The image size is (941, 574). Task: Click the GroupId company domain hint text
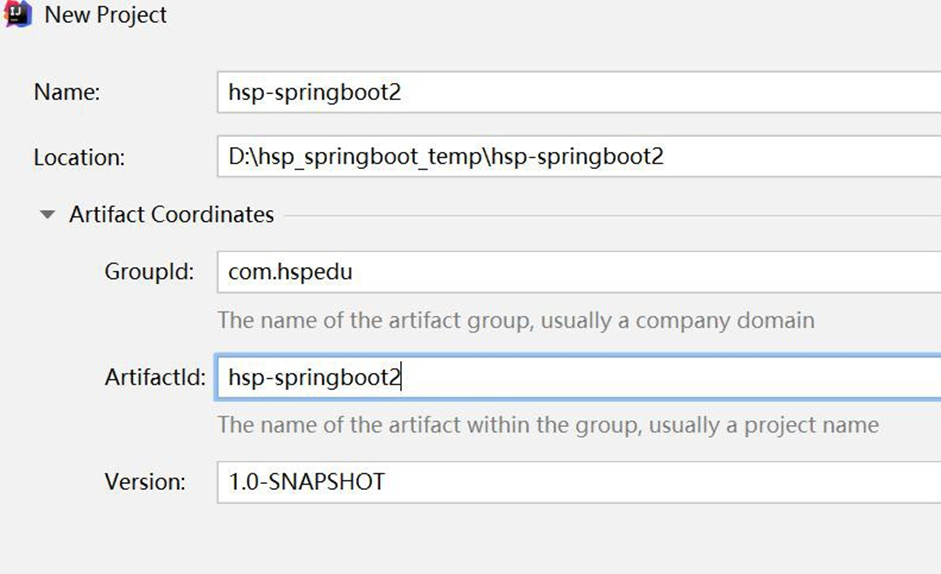(515, 321)
